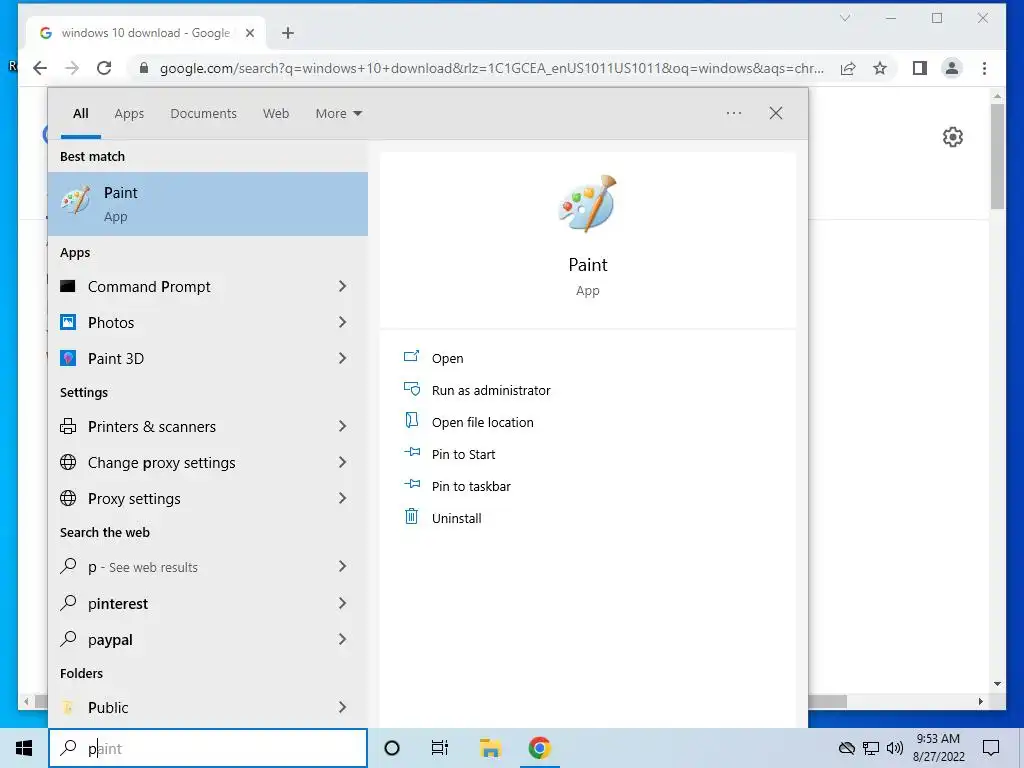Image resolution: width=1024 pixels, height=768 pixels.
Task: Close the Windows search panel
Action: 776,113
